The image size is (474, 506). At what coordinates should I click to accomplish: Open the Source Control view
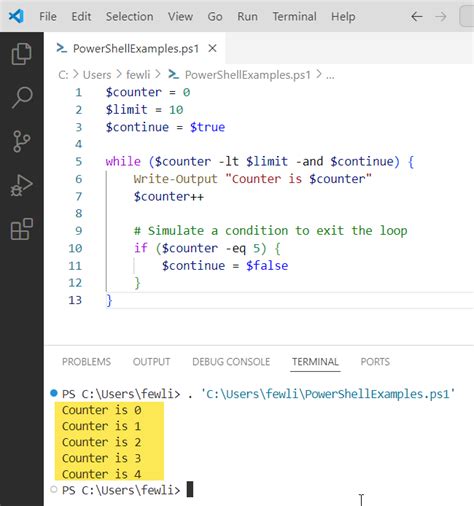22,141
